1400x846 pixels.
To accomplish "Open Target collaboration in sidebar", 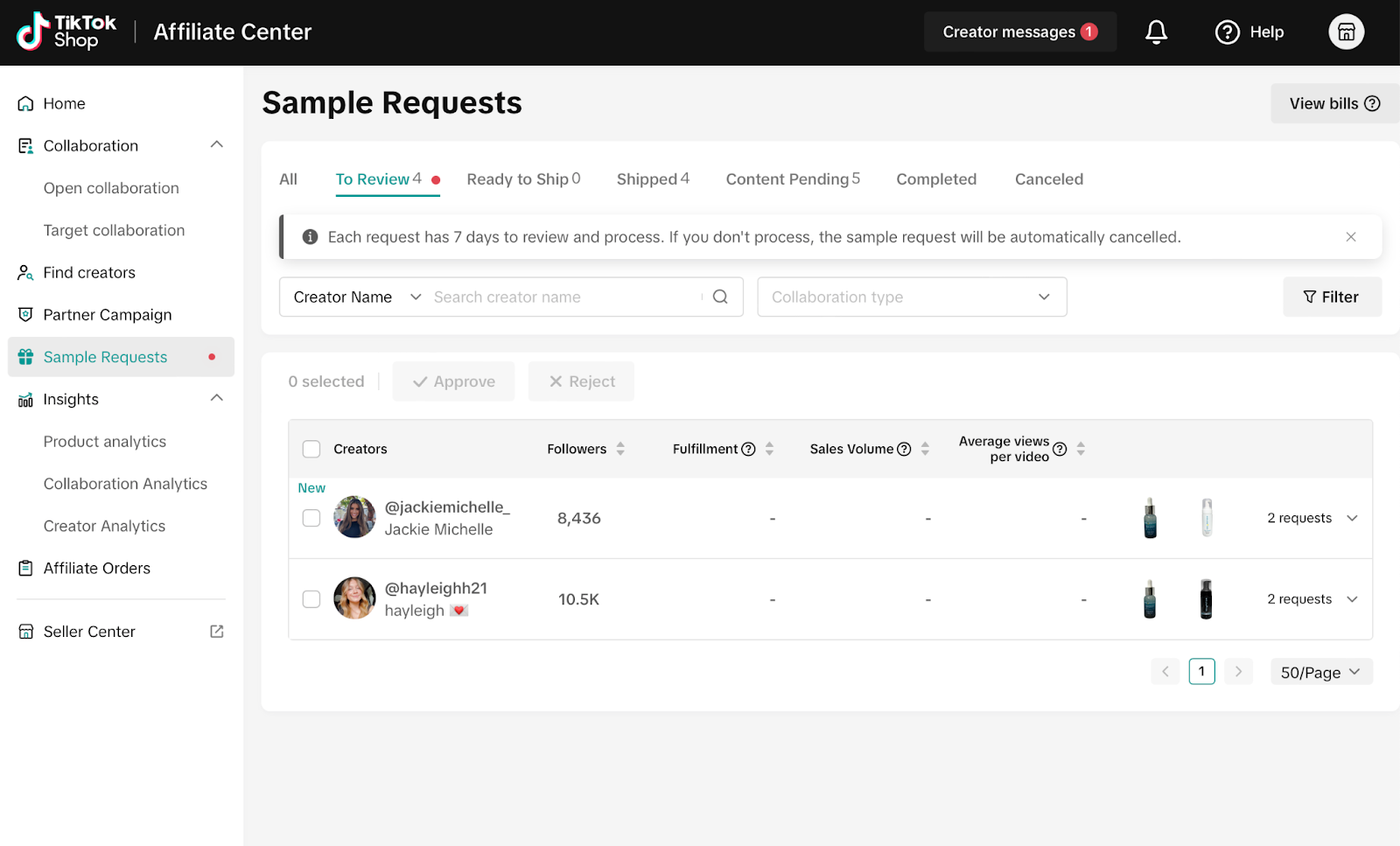I will [x=115, y=230].
